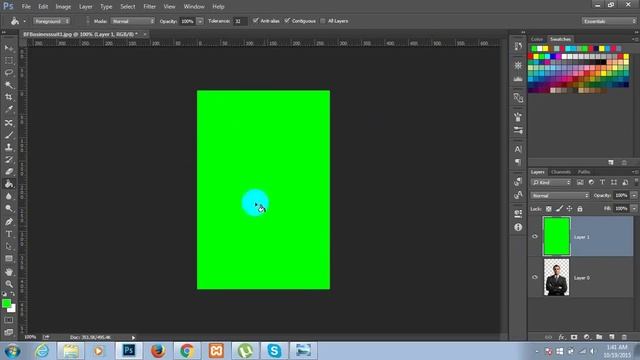Create new group folder icon
Viewport: 640px width, 360px height.
tap(599, 337)
